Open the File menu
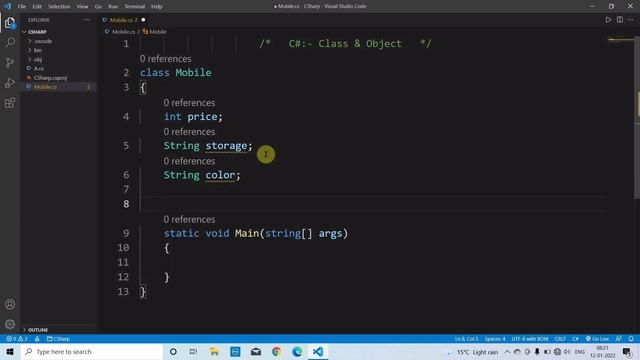The height and width of the screenshot is (360, 640). coord(22,7)
